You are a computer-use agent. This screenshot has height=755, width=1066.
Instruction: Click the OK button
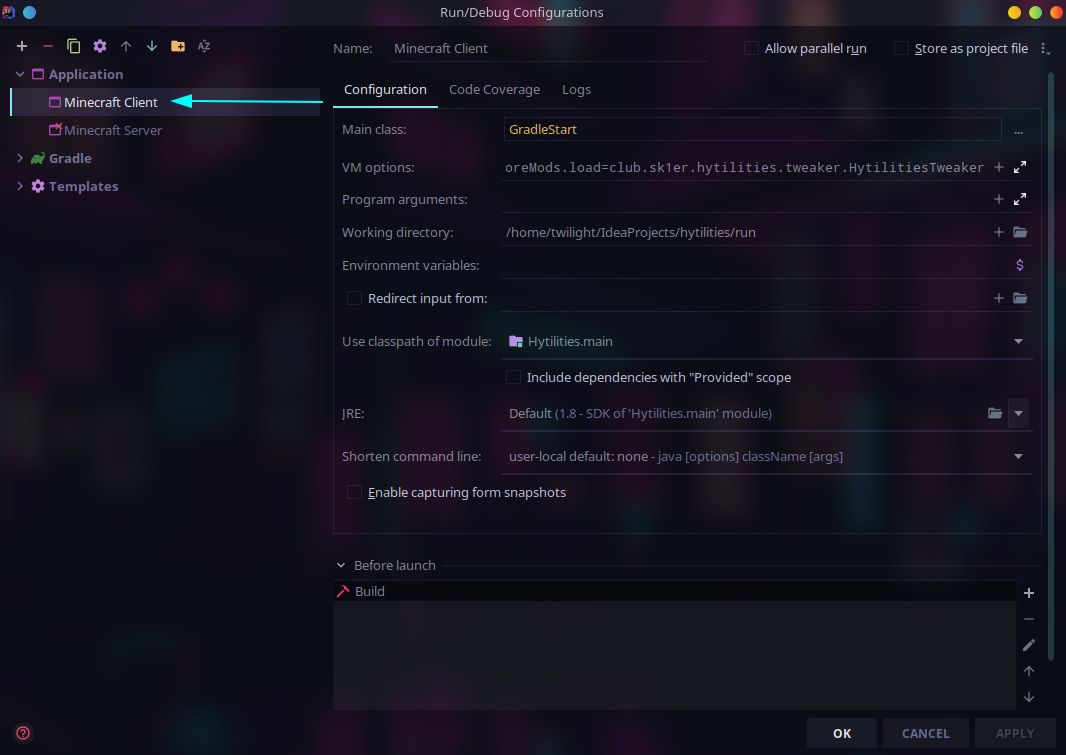842,733
